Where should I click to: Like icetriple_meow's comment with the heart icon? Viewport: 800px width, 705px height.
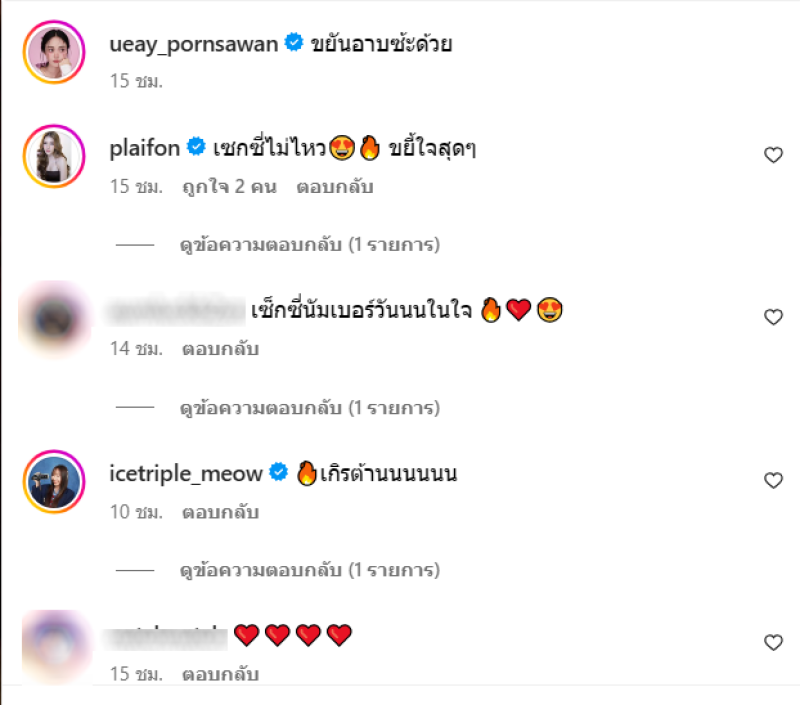pos(772,481)
